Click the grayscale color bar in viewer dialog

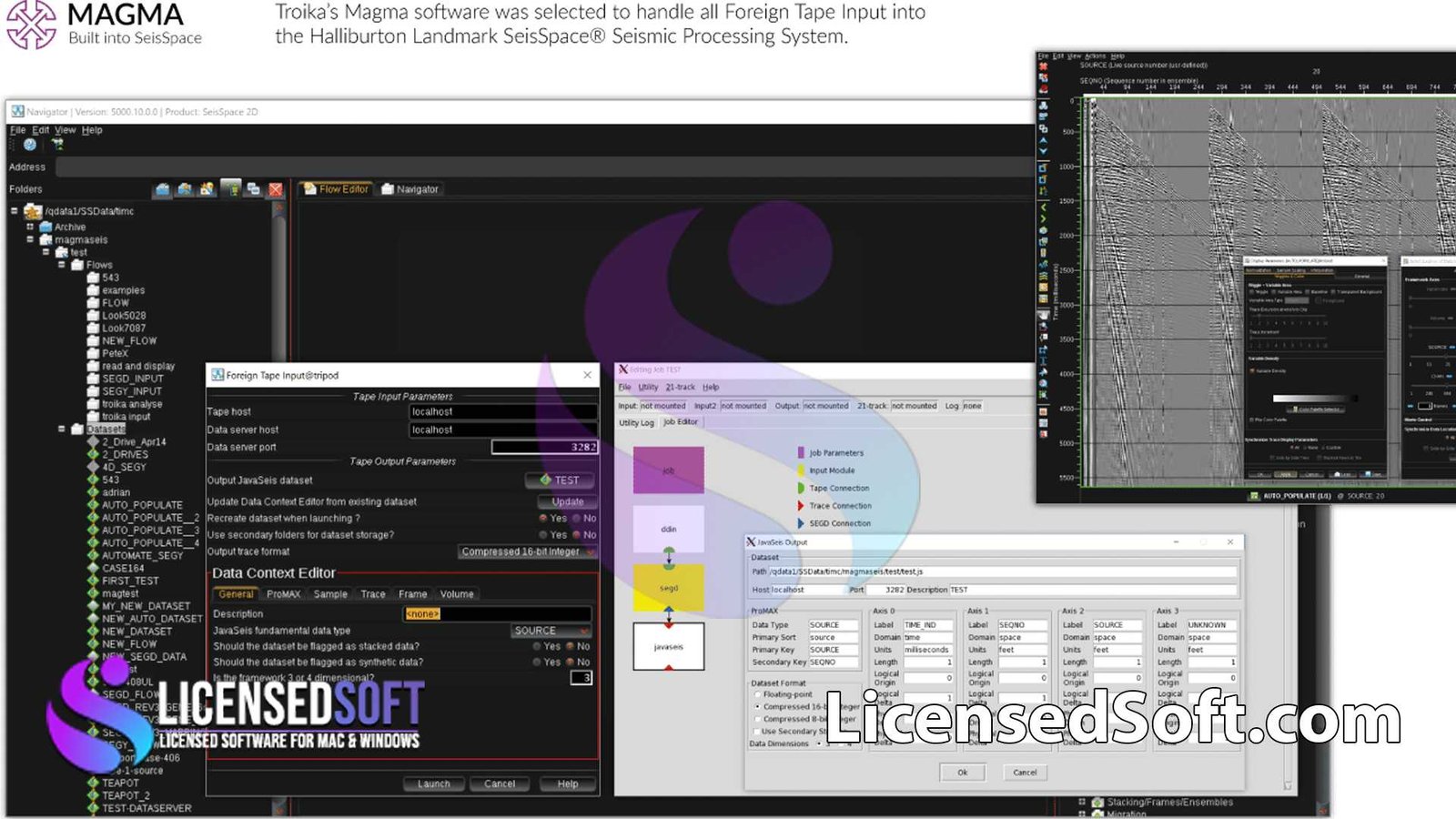(1314, 399)
